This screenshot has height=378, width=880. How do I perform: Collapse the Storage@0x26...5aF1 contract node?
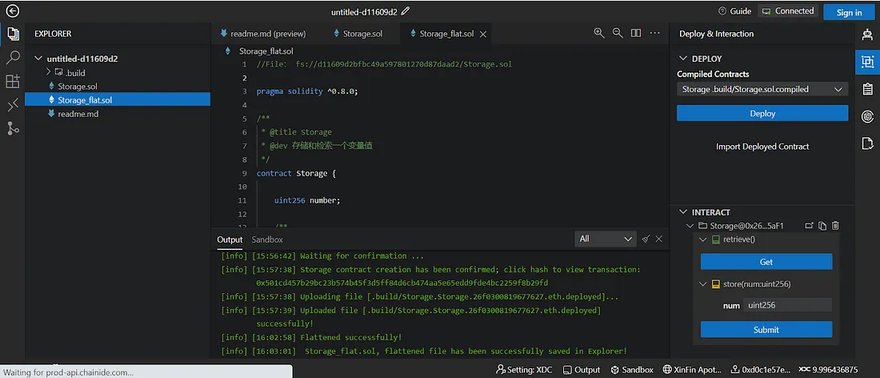(x=690, y=226)
